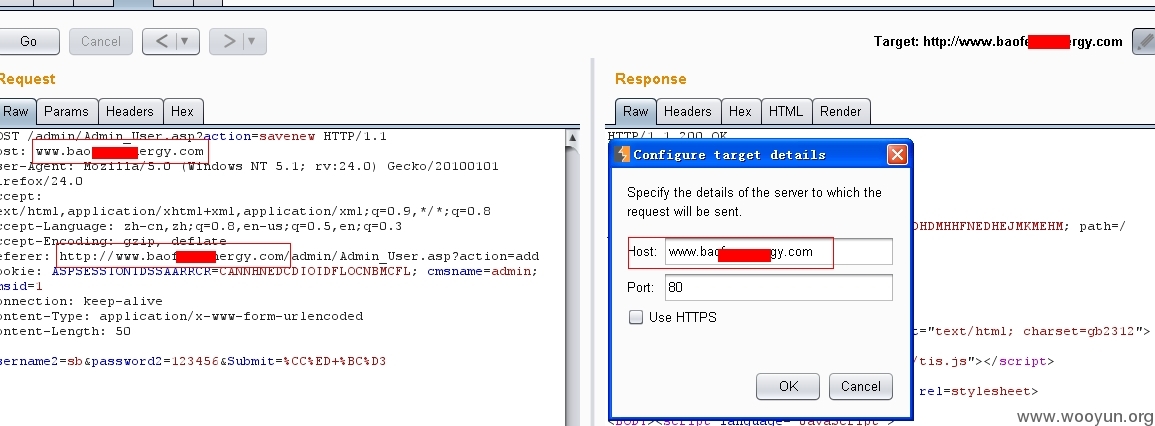Click the Content-Length: 50 header line

click(66, 332)
